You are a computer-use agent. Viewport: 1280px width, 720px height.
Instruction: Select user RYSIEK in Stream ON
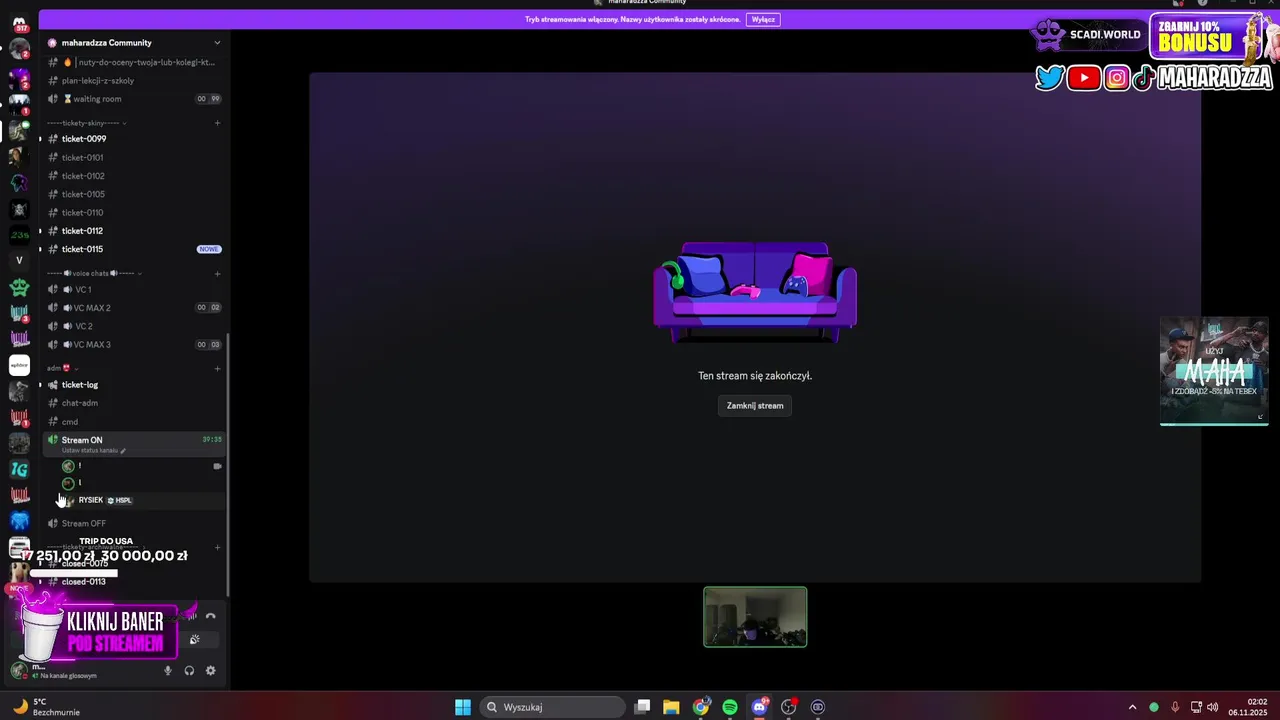pyautogui.click(x=140, y=500)
